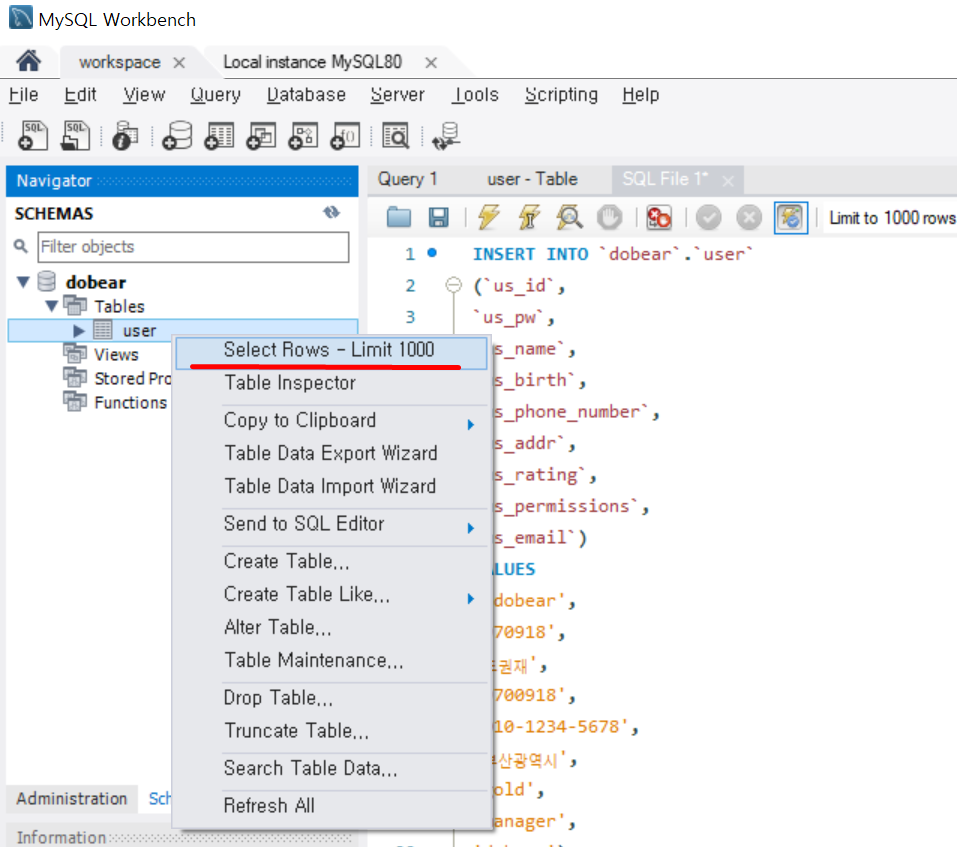Open the Edit menu
Image resolution: width=957 pixels, height=847 pixels.
pos(80,95)
